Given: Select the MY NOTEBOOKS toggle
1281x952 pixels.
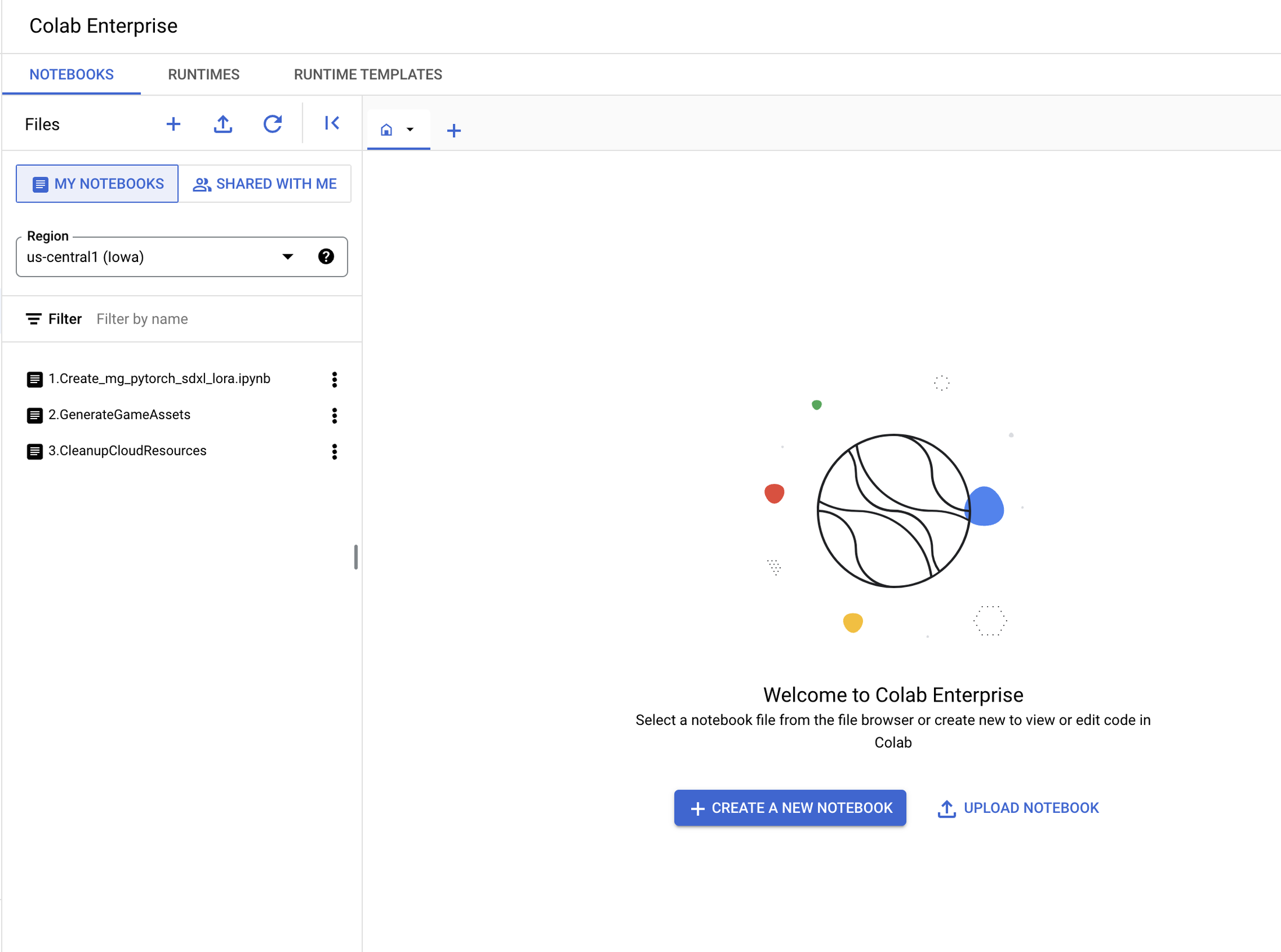Looking at the screenshot, I should point(97,183).
